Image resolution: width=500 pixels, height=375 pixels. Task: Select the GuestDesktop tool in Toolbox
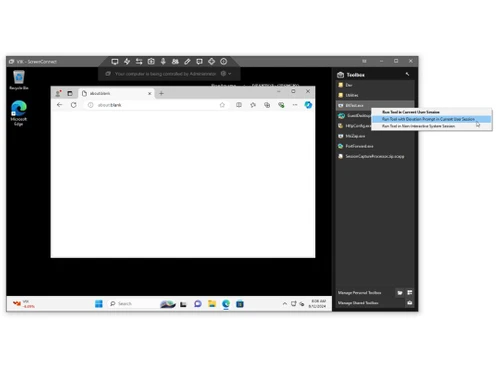(x=354, y=116)
